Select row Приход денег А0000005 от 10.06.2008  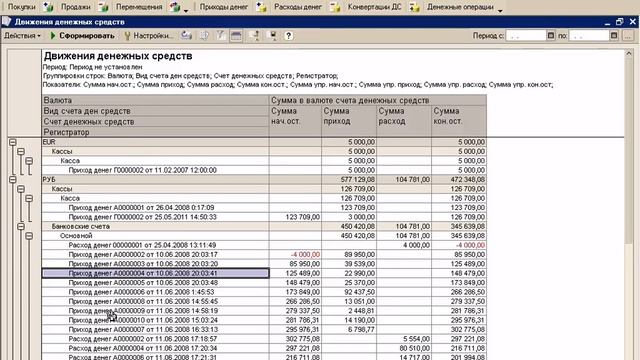[x=155, y=283]
